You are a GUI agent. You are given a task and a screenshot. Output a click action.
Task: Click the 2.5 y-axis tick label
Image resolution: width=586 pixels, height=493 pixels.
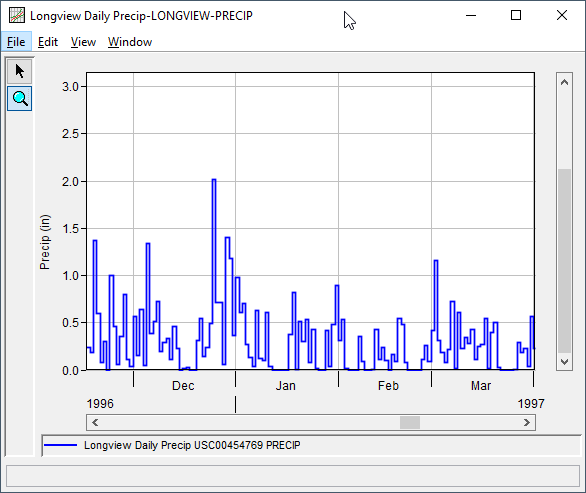(70, 134)
